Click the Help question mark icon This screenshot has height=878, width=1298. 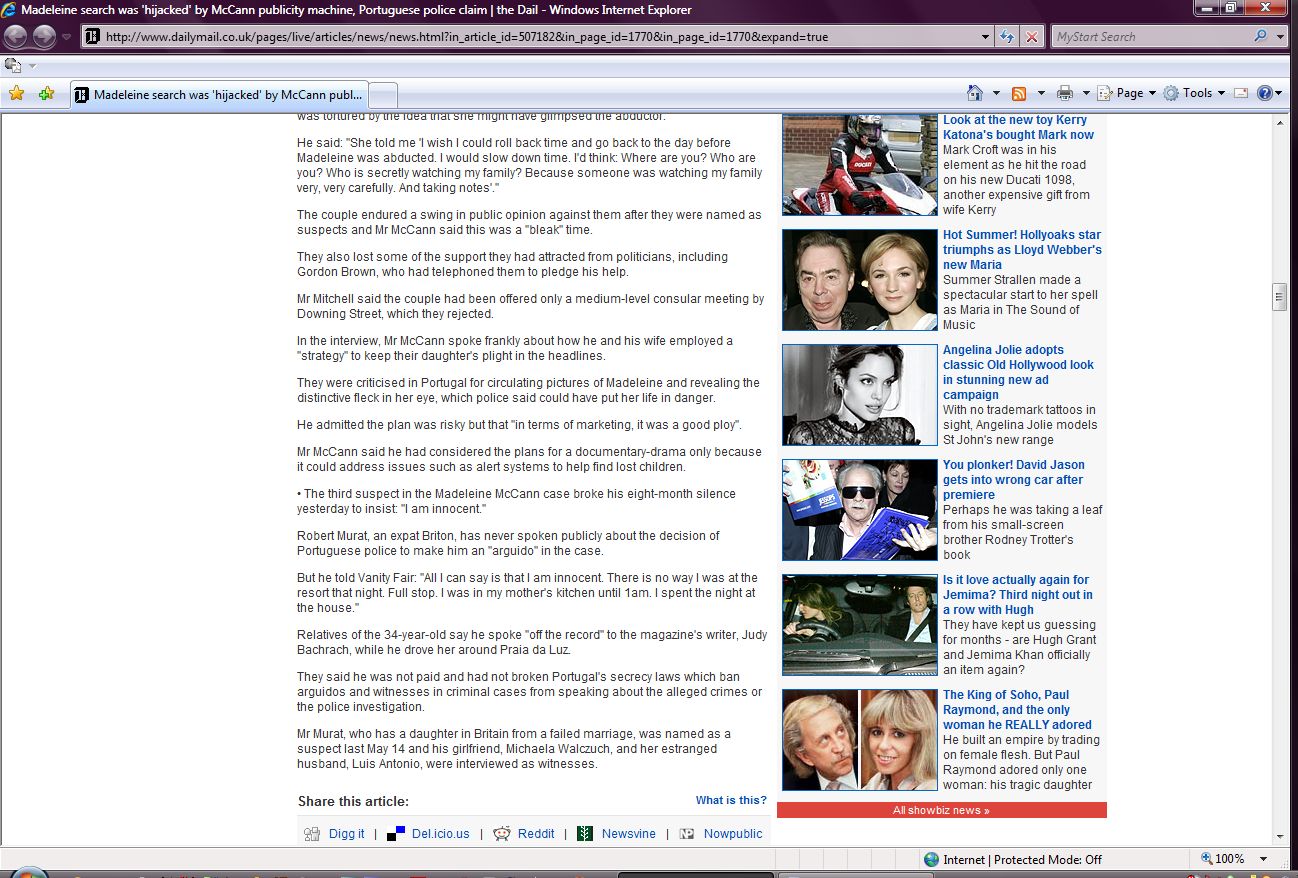point(1264,93)
